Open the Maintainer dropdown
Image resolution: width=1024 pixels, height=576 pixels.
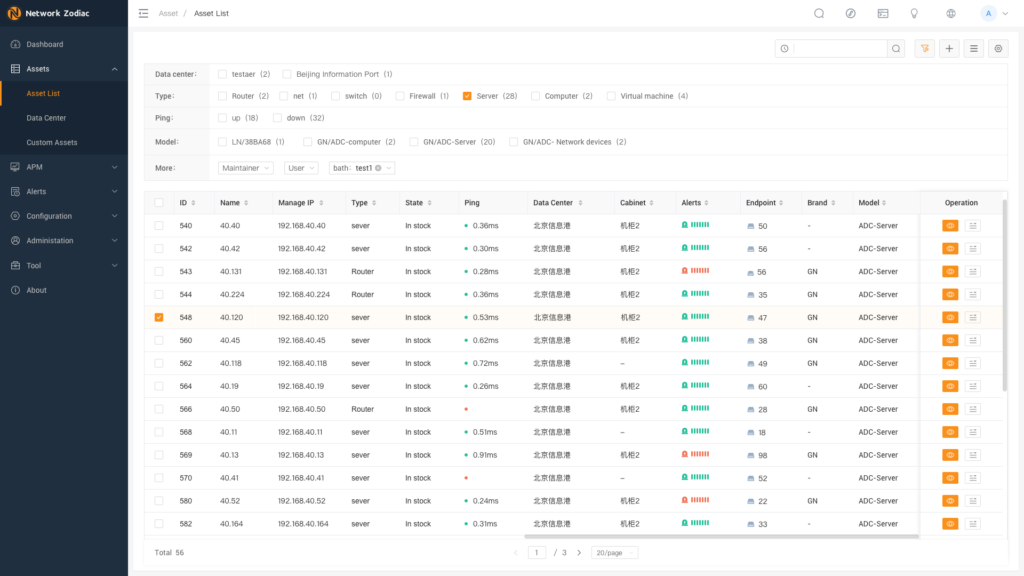pos(246,168)
